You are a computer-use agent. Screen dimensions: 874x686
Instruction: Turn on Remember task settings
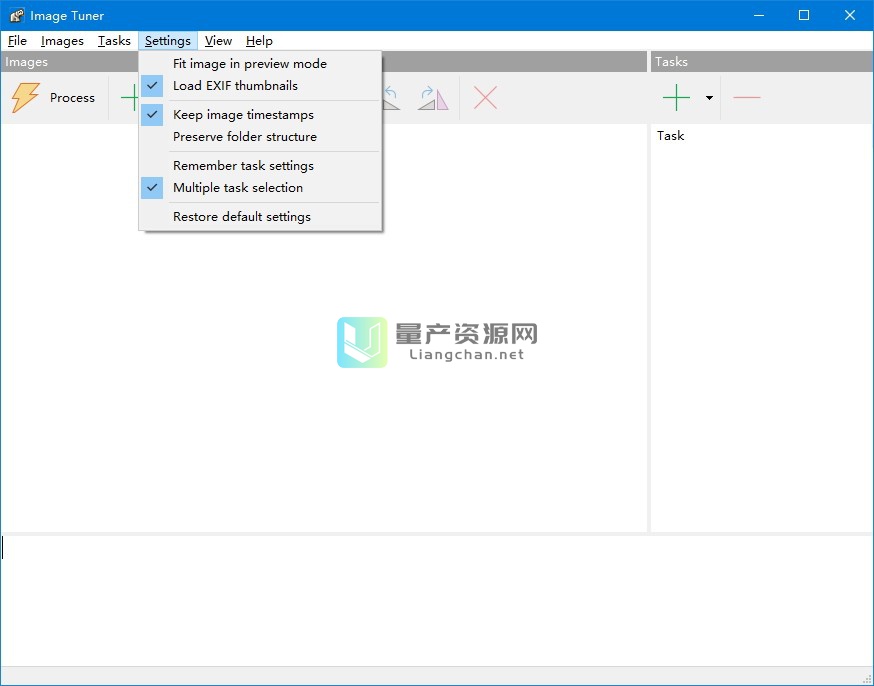(x=260, y=166)
